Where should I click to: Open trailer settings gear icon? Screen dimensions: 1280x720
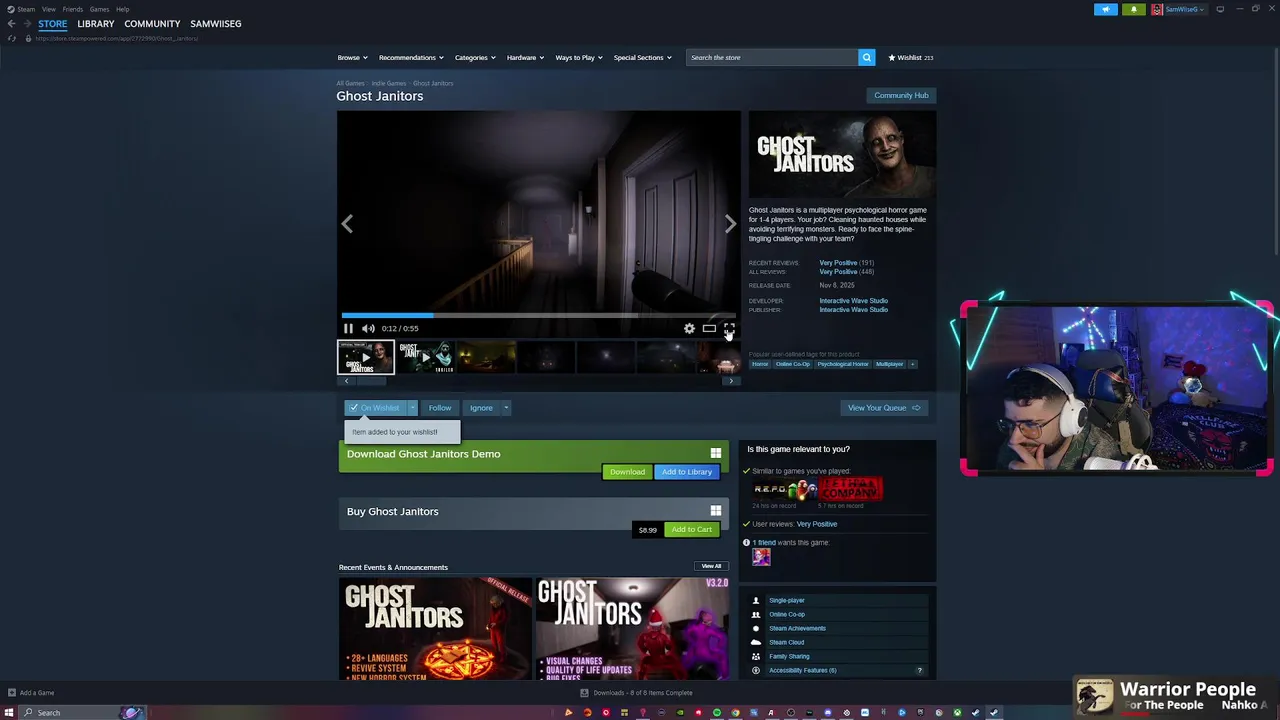pyautogui.click(x=689, y=328)
